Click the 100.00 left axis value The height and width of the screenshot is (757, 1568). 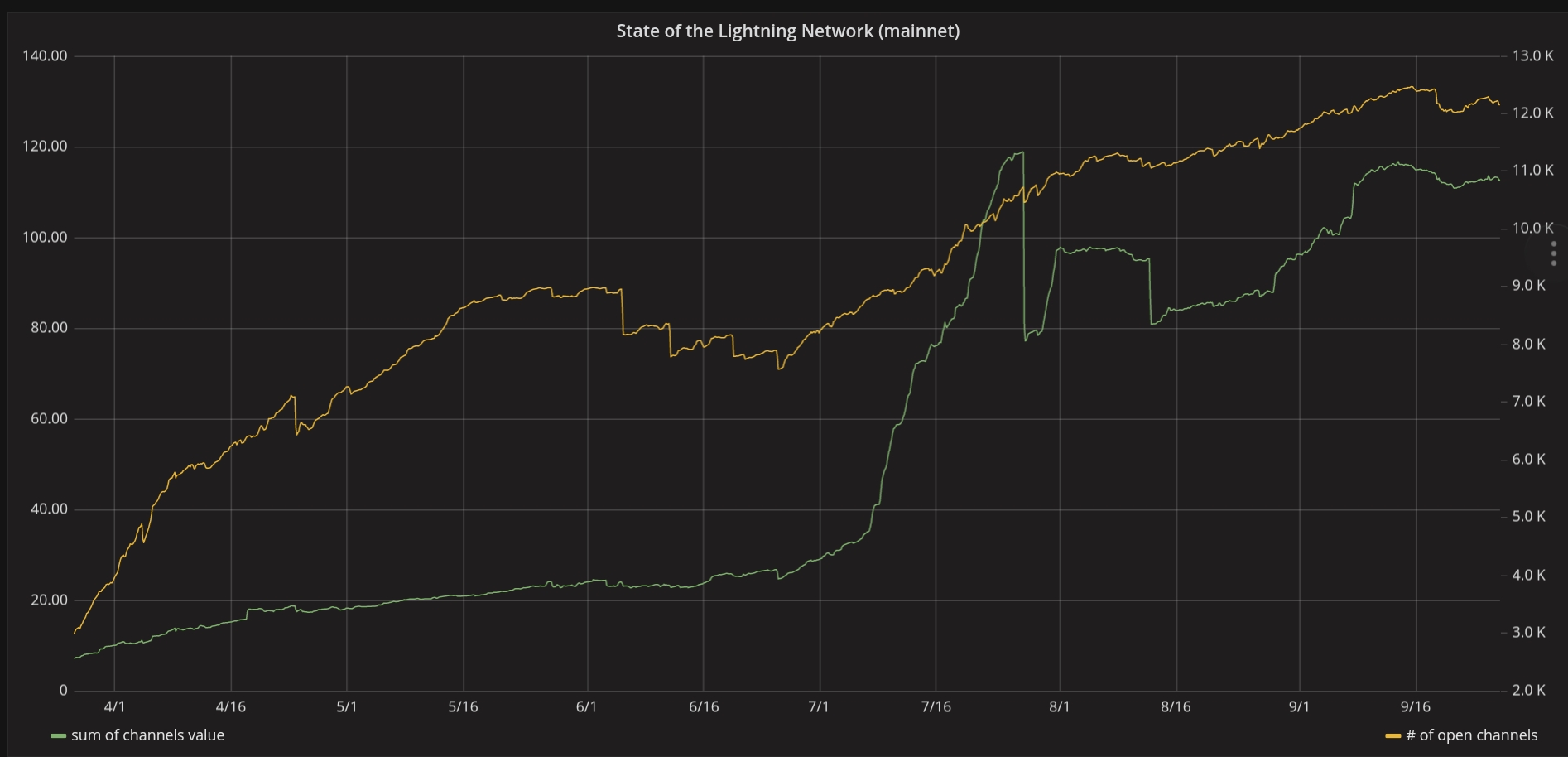click(x=45, y=238)
